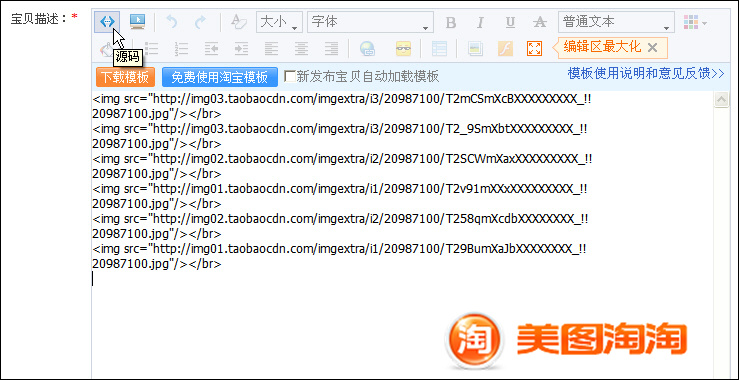739x380 pixels.
Task: Insert Flash media
Action: click(505, 49)
